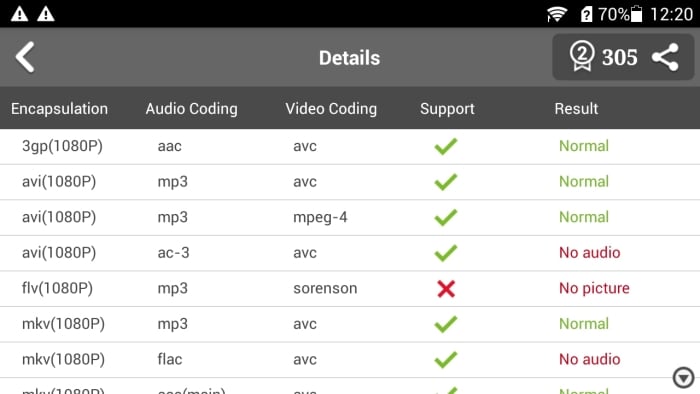Select the Result column header
This screenshot has height=394, width=700.
(576, 108)
